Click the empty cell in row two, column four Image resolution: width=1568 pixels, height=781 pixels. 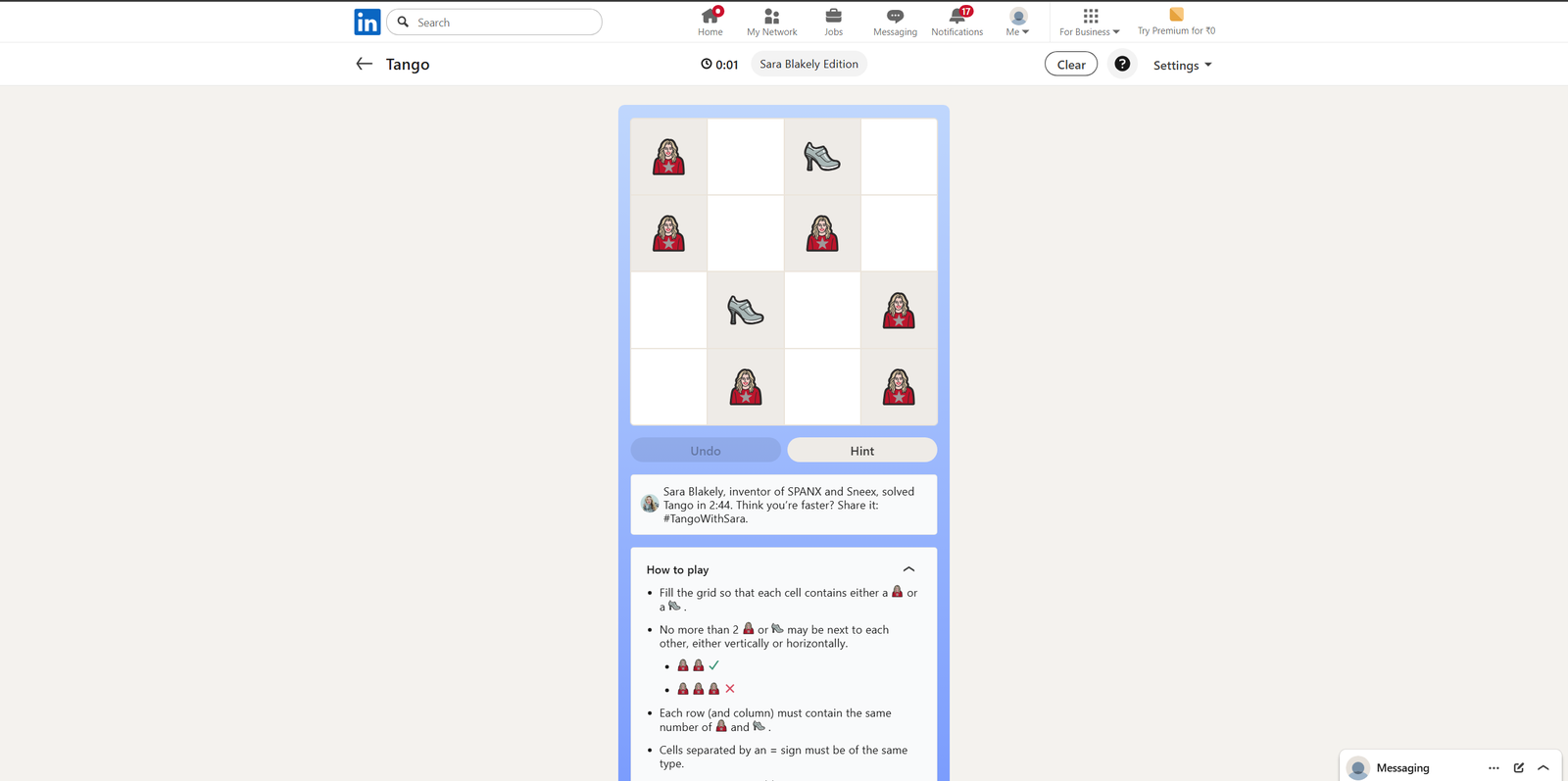click(899, 233)
